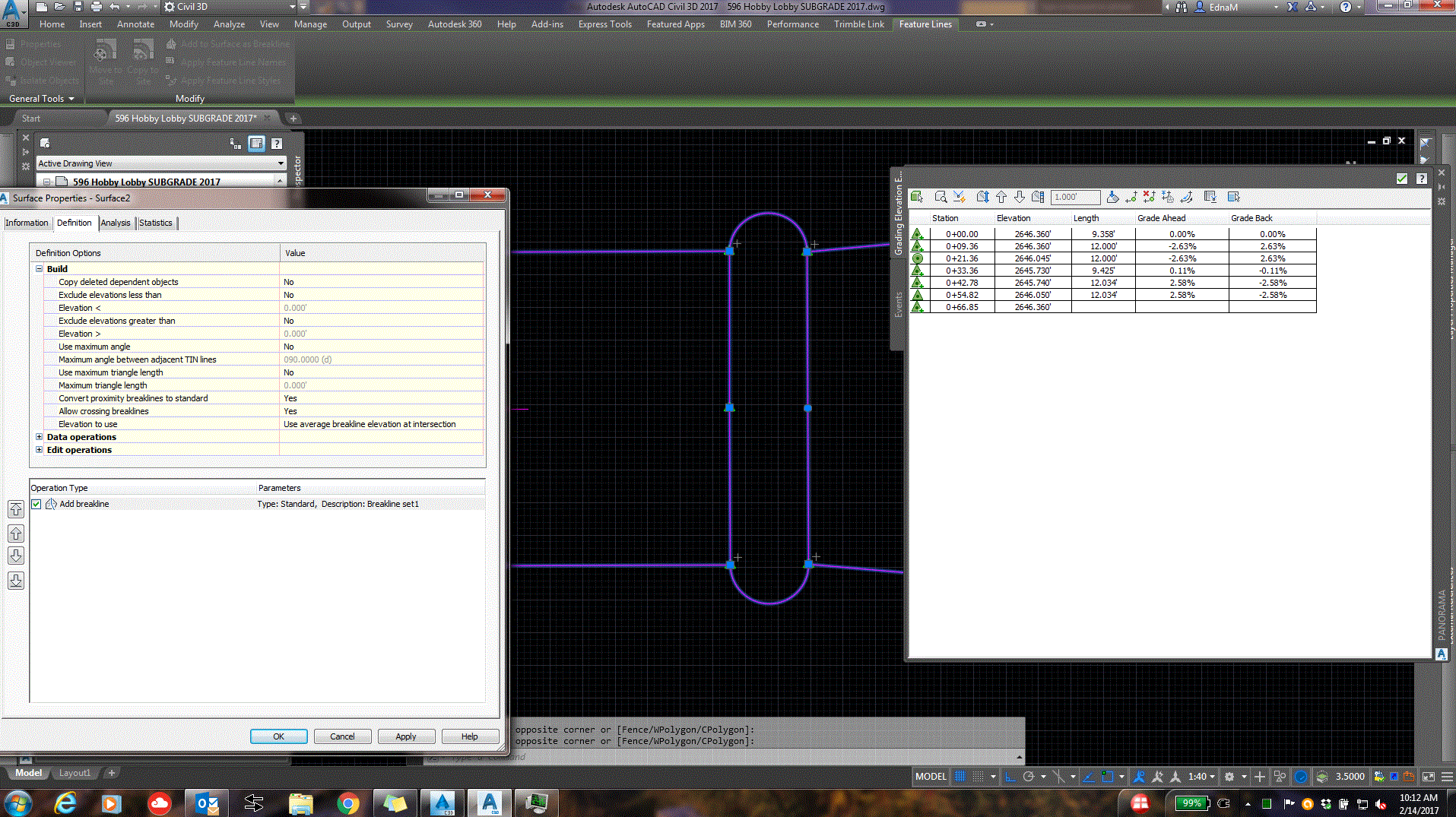
Task: Click Flatten Grade or Elevations icon
Action: [x=1112, y=197]
